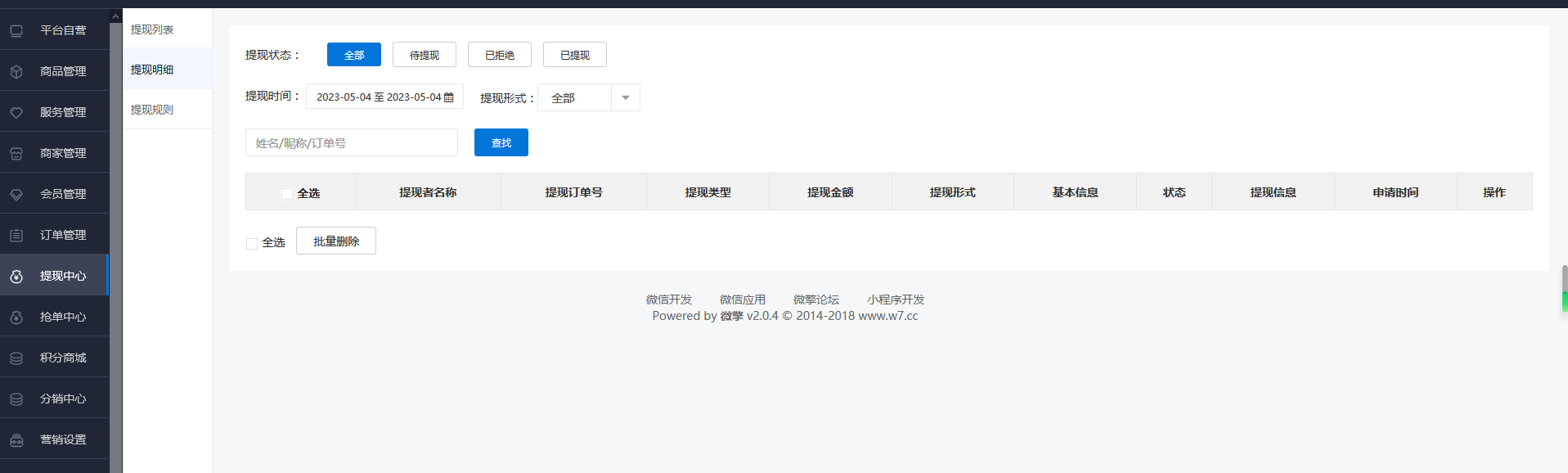Click the page vertical scrollbar thumb

click(1565, 288)
